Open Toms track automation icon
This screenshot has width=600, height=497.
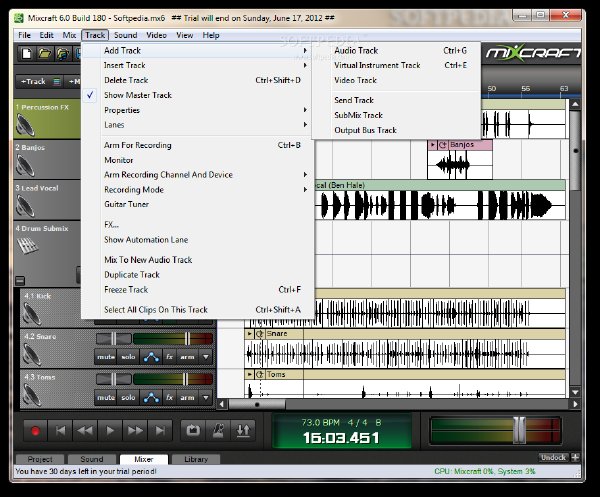point(151,398)
